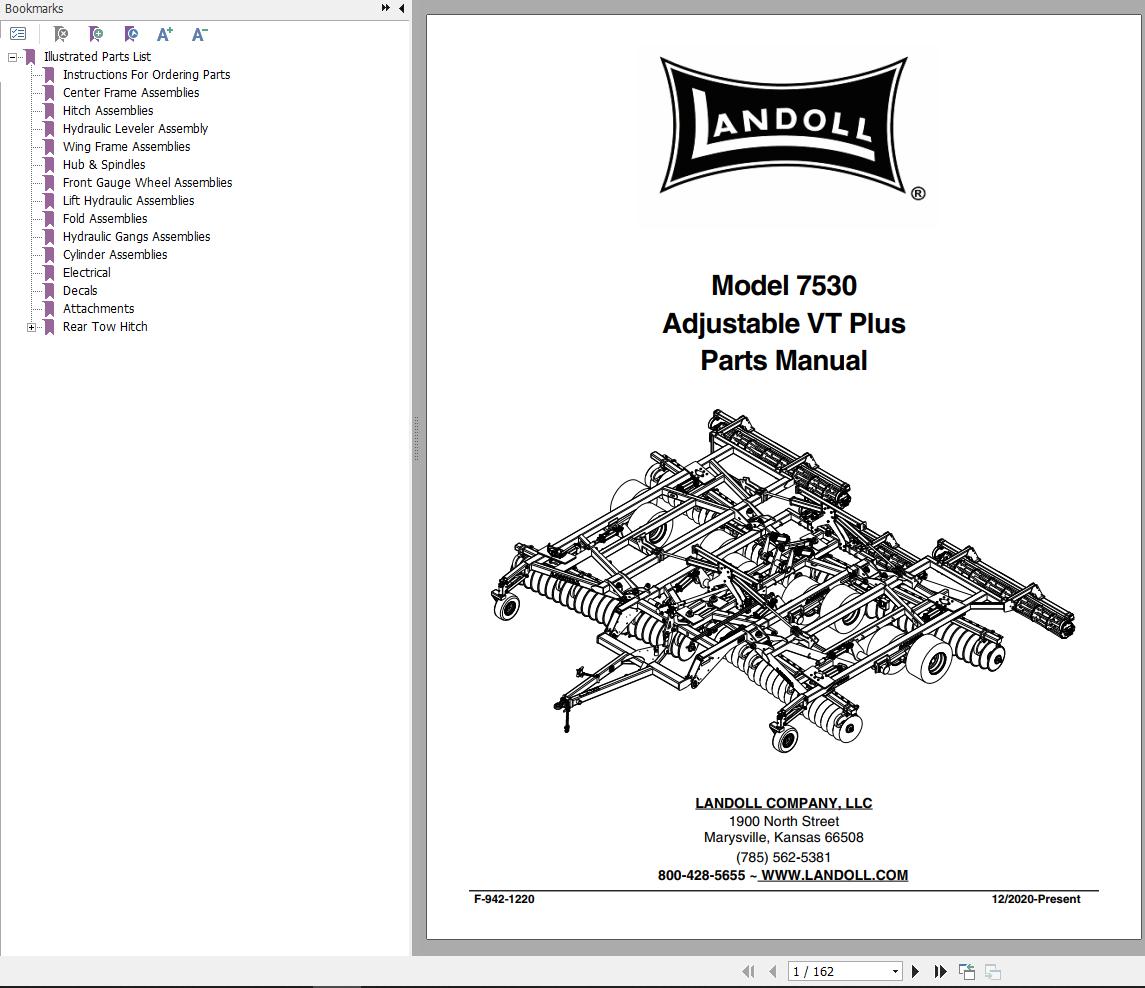Open the Decals bookmark
1145x988 pixels.
coord(80,290)
